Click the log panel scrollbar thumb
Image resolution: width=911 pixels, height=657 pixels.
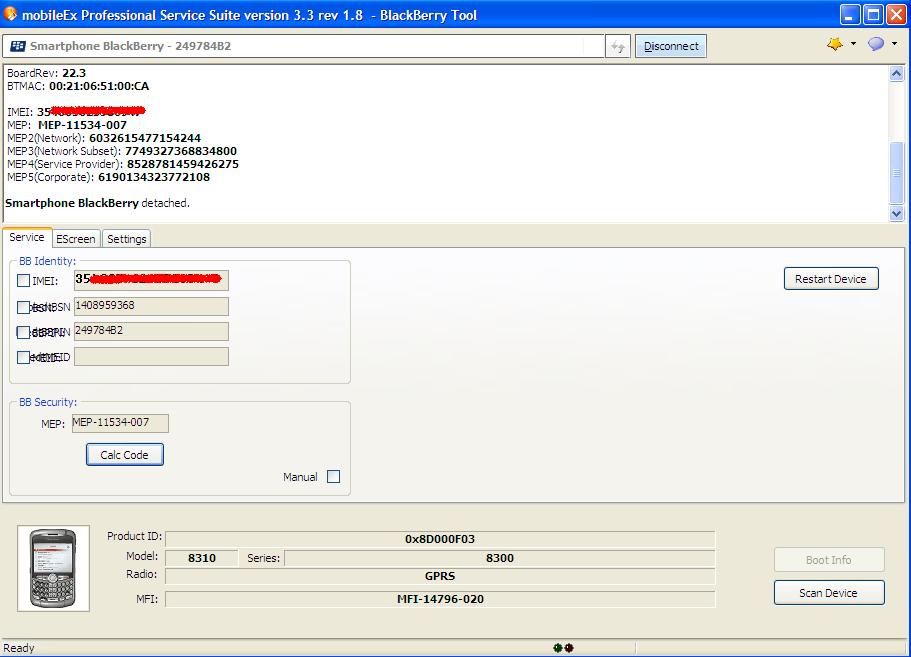(x=896, y=173)
